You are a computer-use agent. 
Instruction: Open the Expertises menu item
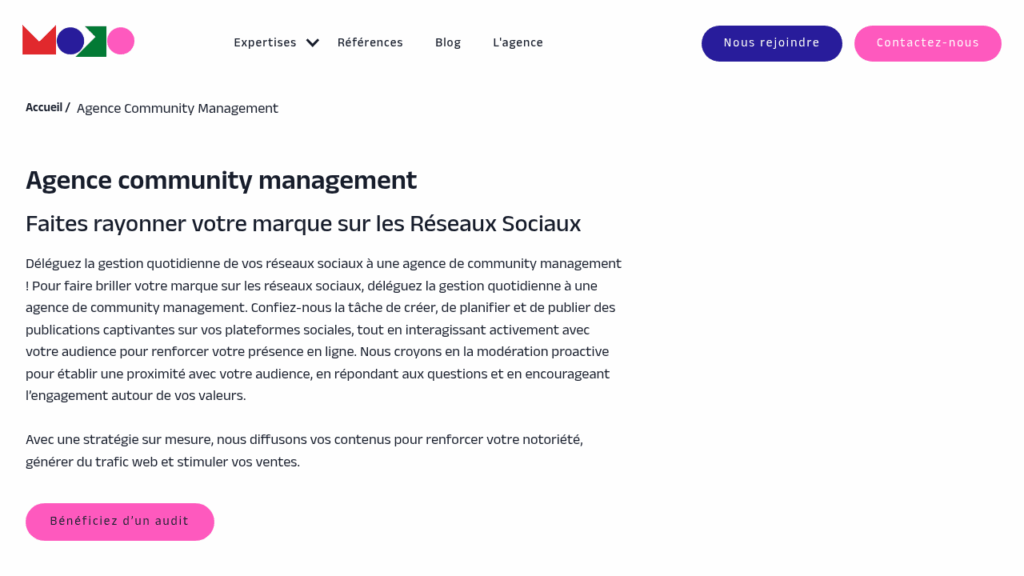(x=265, y=43)
